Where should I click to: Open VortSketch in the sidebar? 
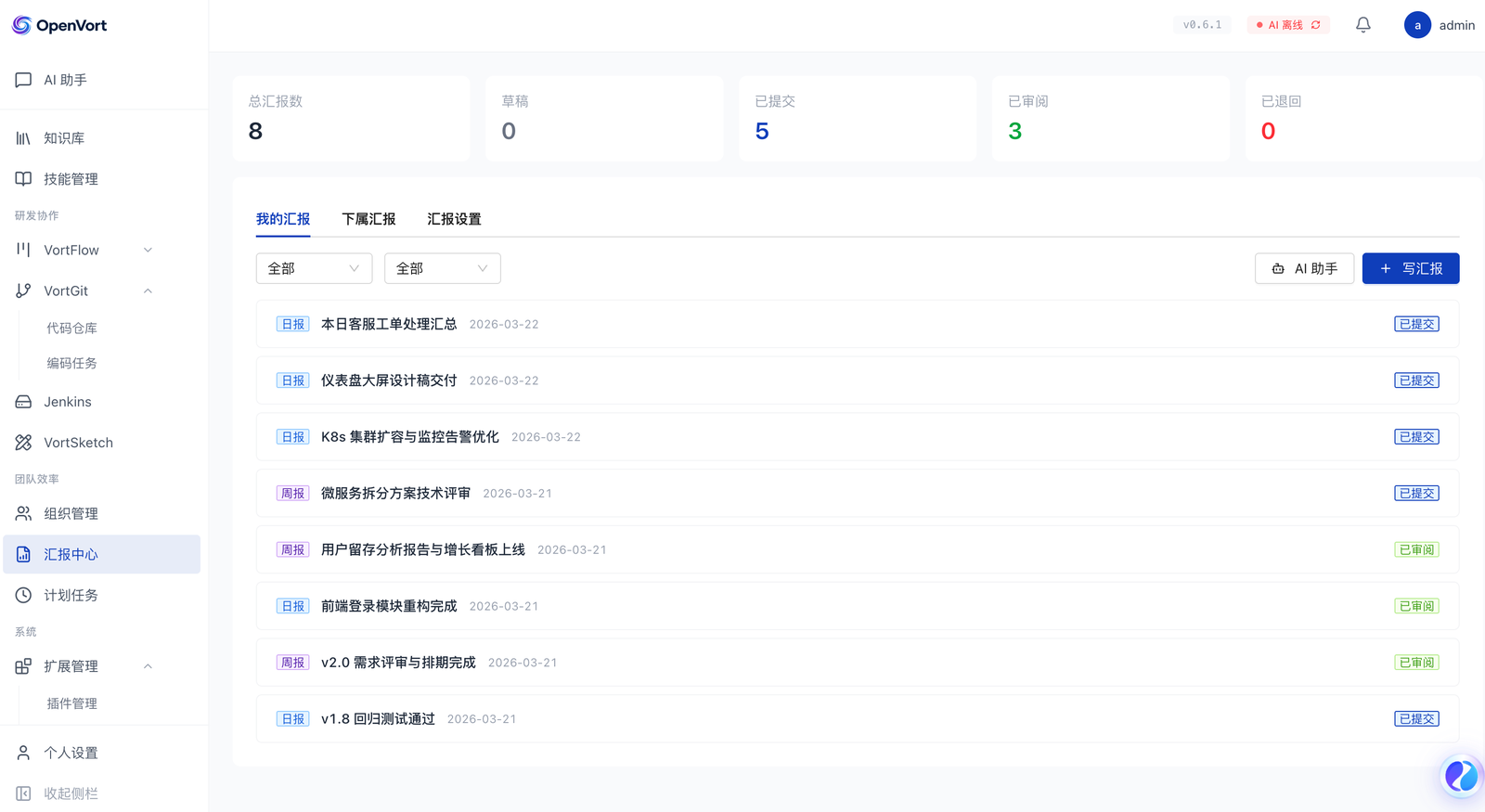pos(78,443)
